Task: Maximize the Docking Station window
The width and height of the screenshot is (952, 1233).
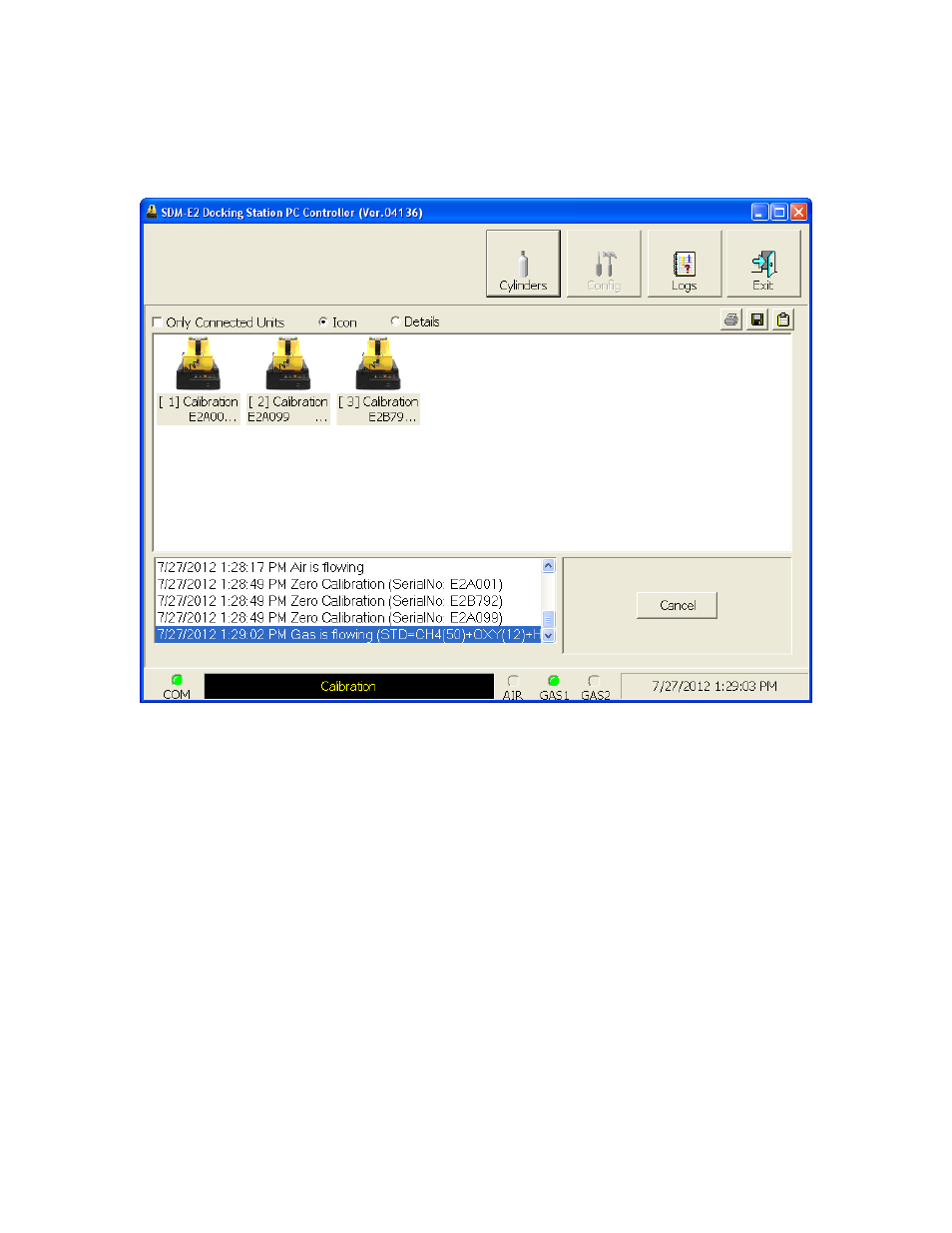Action: point(779,212)
